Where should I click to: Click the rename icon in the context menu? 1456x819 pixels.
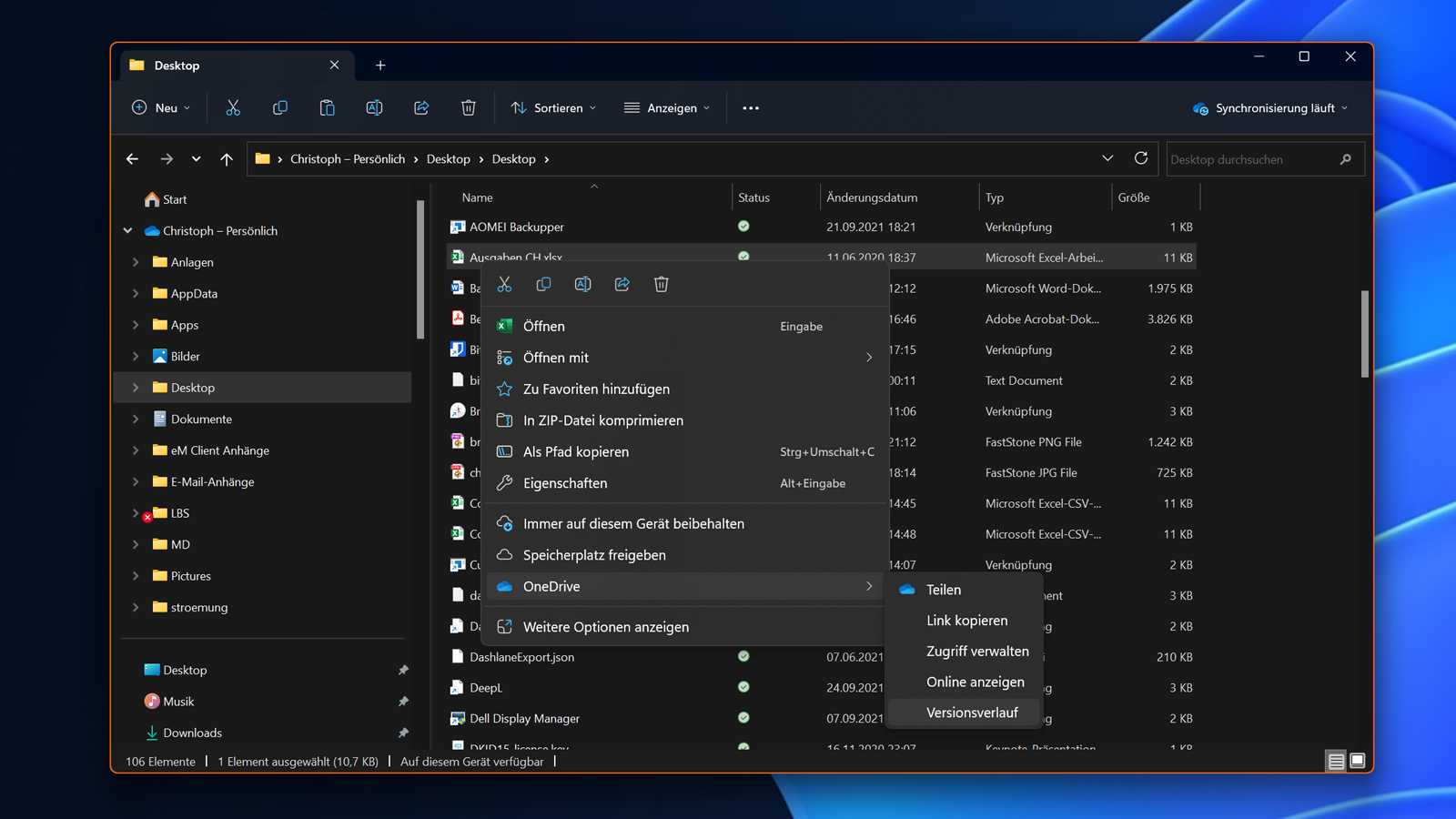point(582,285)
